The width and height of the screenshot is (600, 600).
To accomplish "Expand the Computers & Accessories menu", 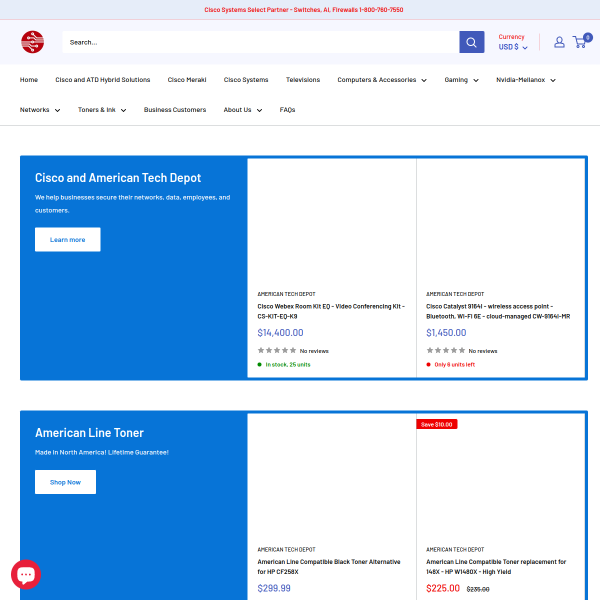I will tap(382, 80).
